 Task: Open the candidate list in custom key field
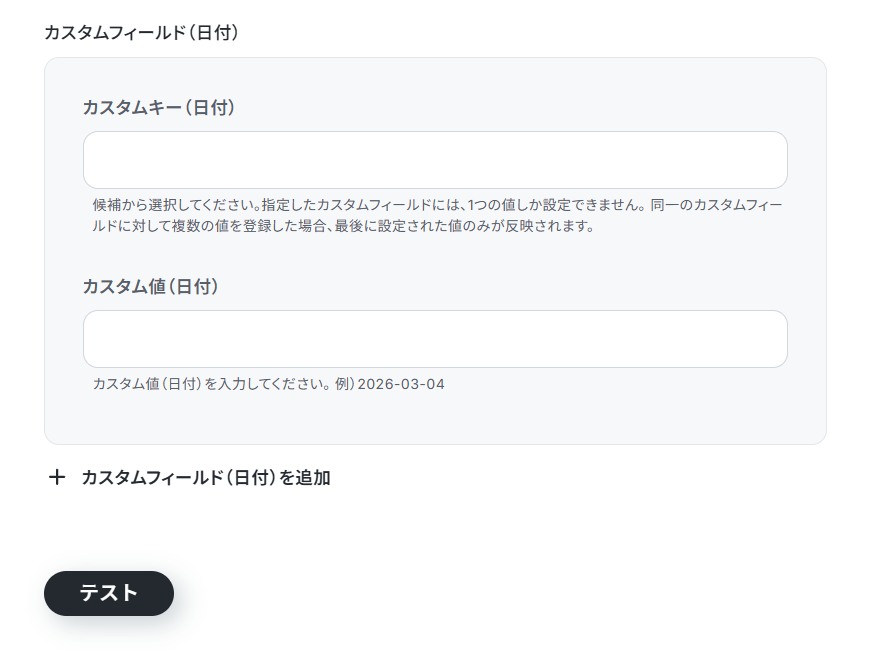tap(435, 160)
